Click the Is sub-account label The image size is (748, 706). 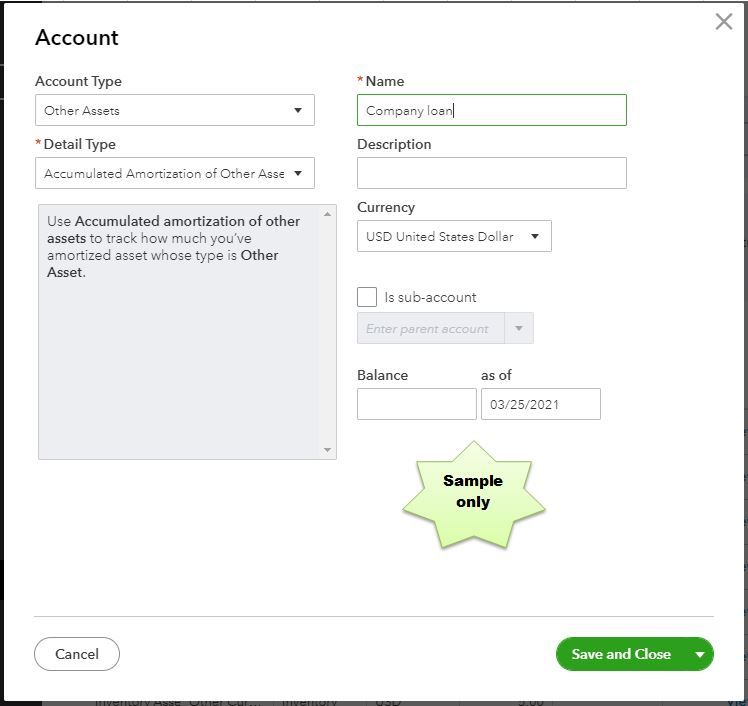(430, 297)
